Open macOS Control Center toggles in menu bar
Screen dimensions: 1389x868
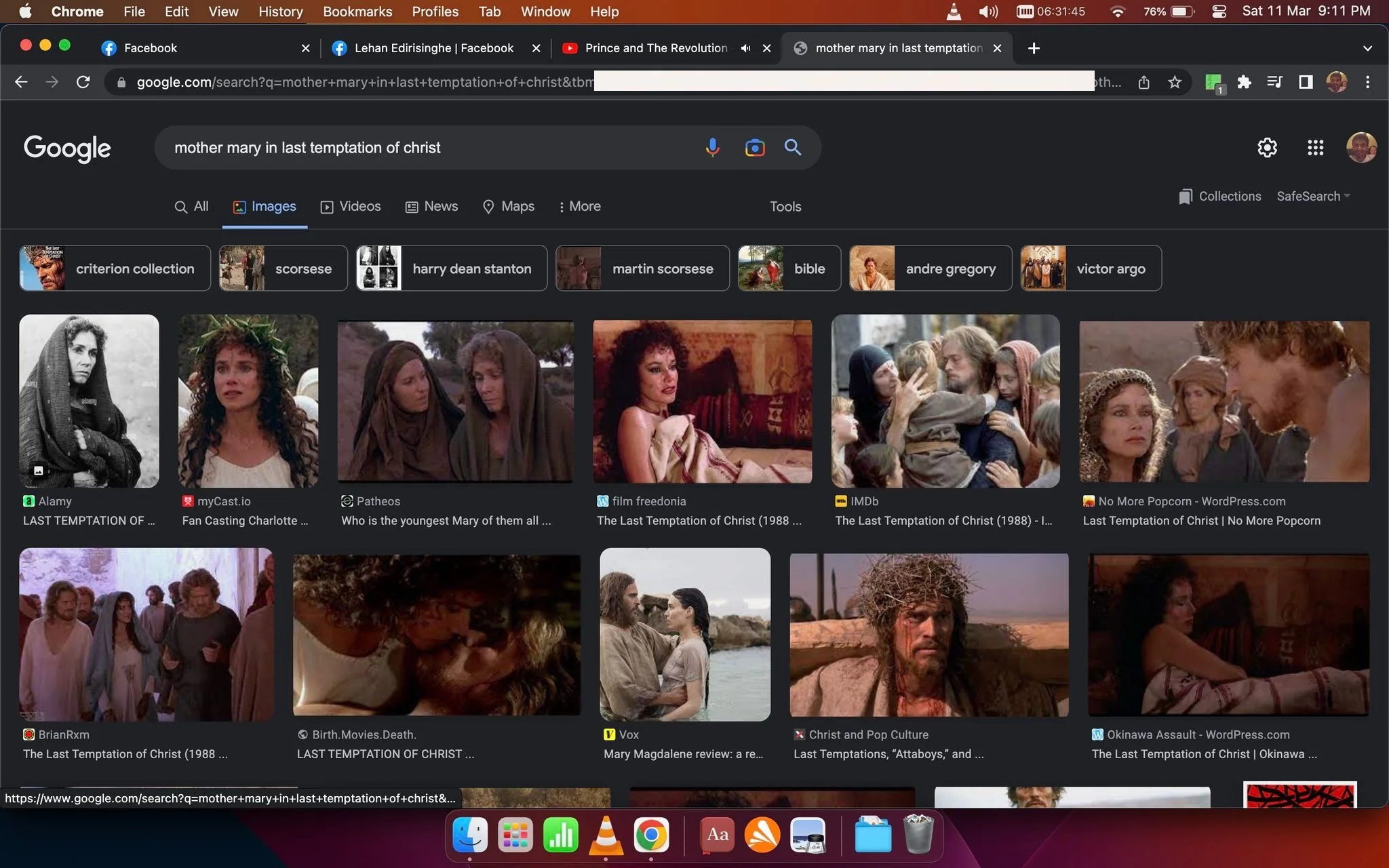click(1219, 12)
